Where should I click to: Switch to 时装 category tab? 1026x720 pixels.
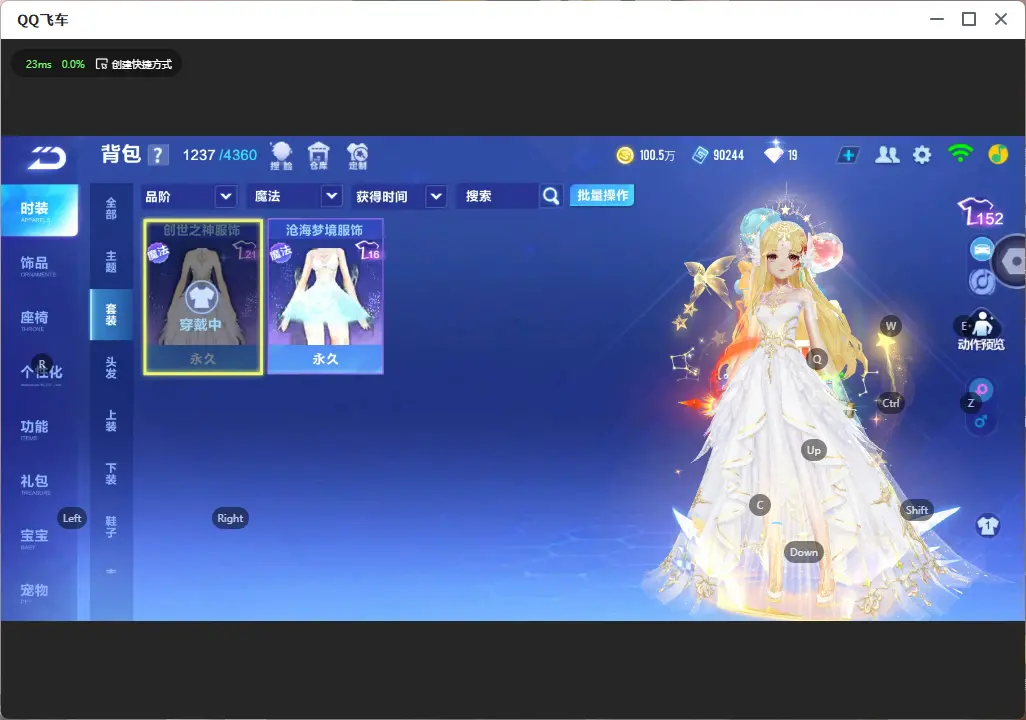(39, 210)
